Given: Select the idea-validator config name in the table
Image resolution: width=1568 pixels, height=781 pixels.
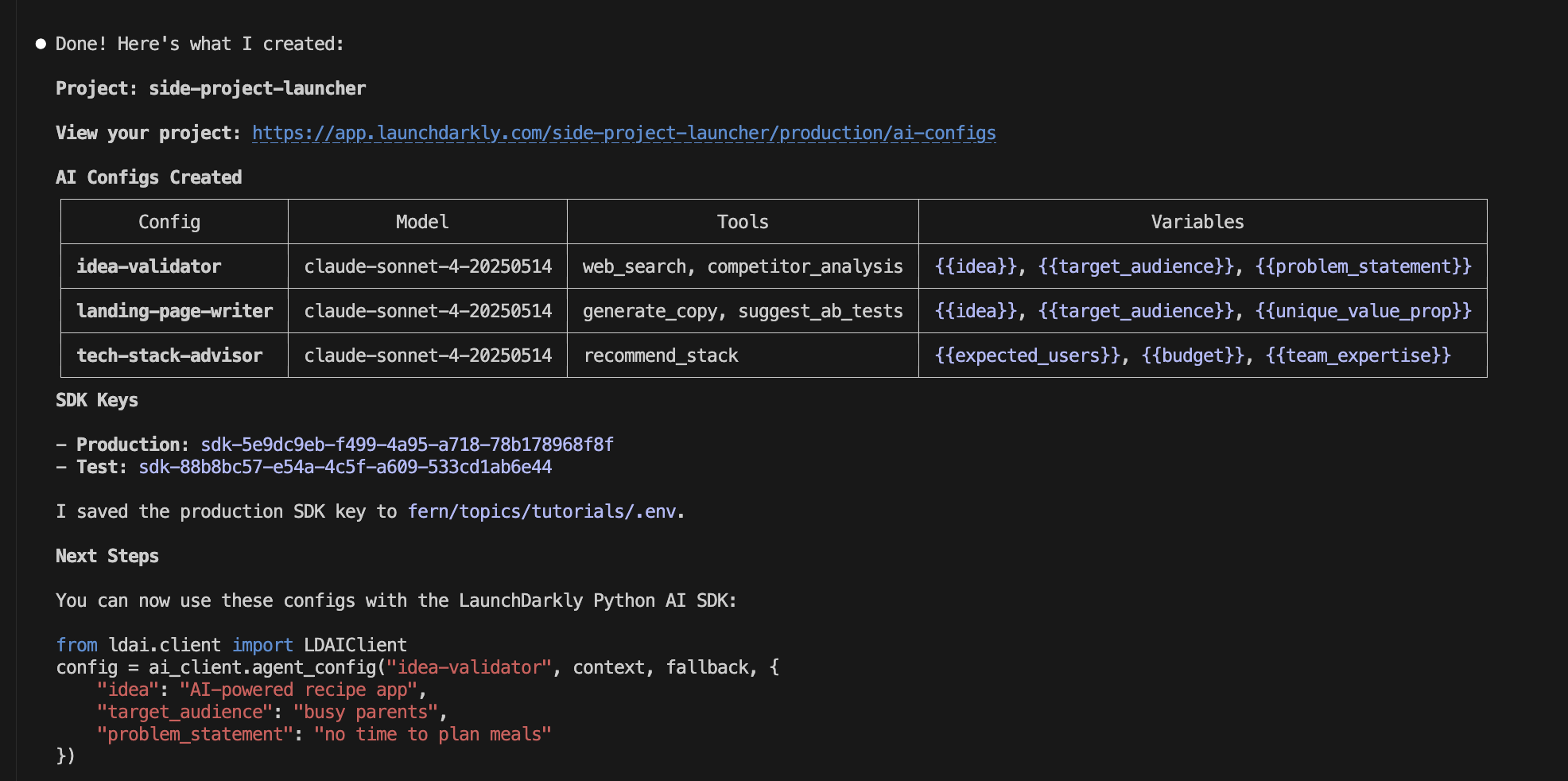Looking at the screenshot, I should click(149, 266).
